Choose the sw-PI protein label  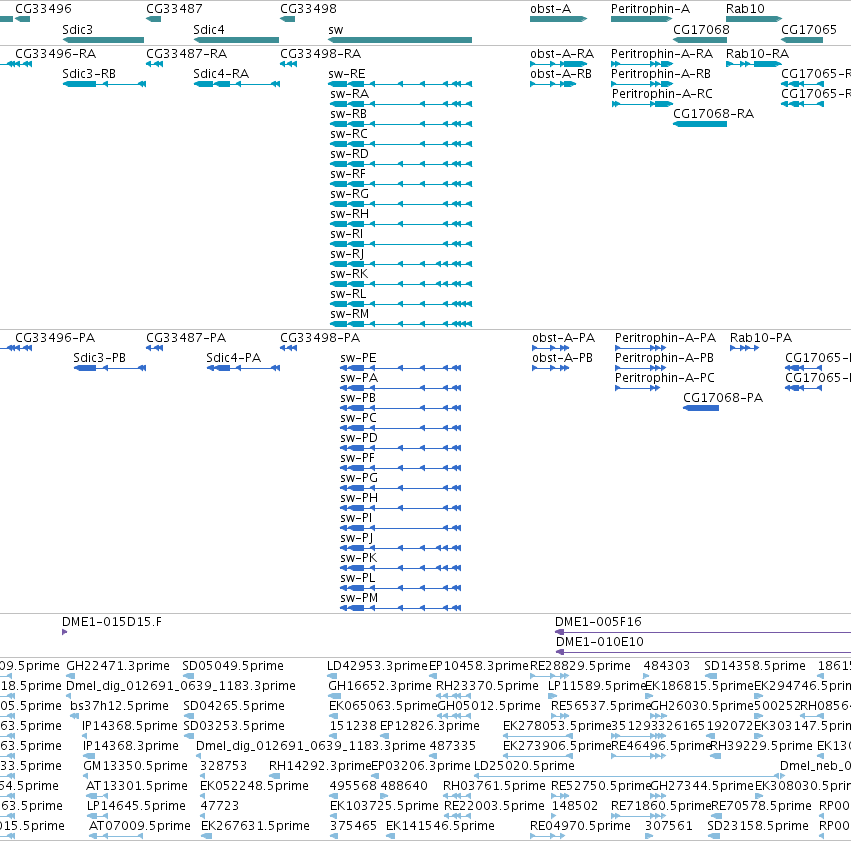(x=356, y=518)
